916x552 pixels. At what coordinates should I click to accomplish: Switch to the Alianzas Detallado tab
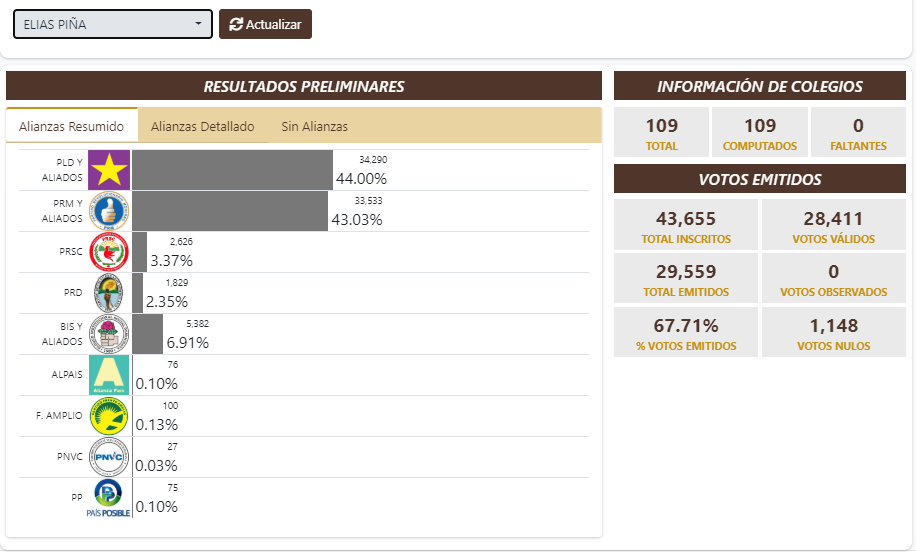[x=203, y=126]
